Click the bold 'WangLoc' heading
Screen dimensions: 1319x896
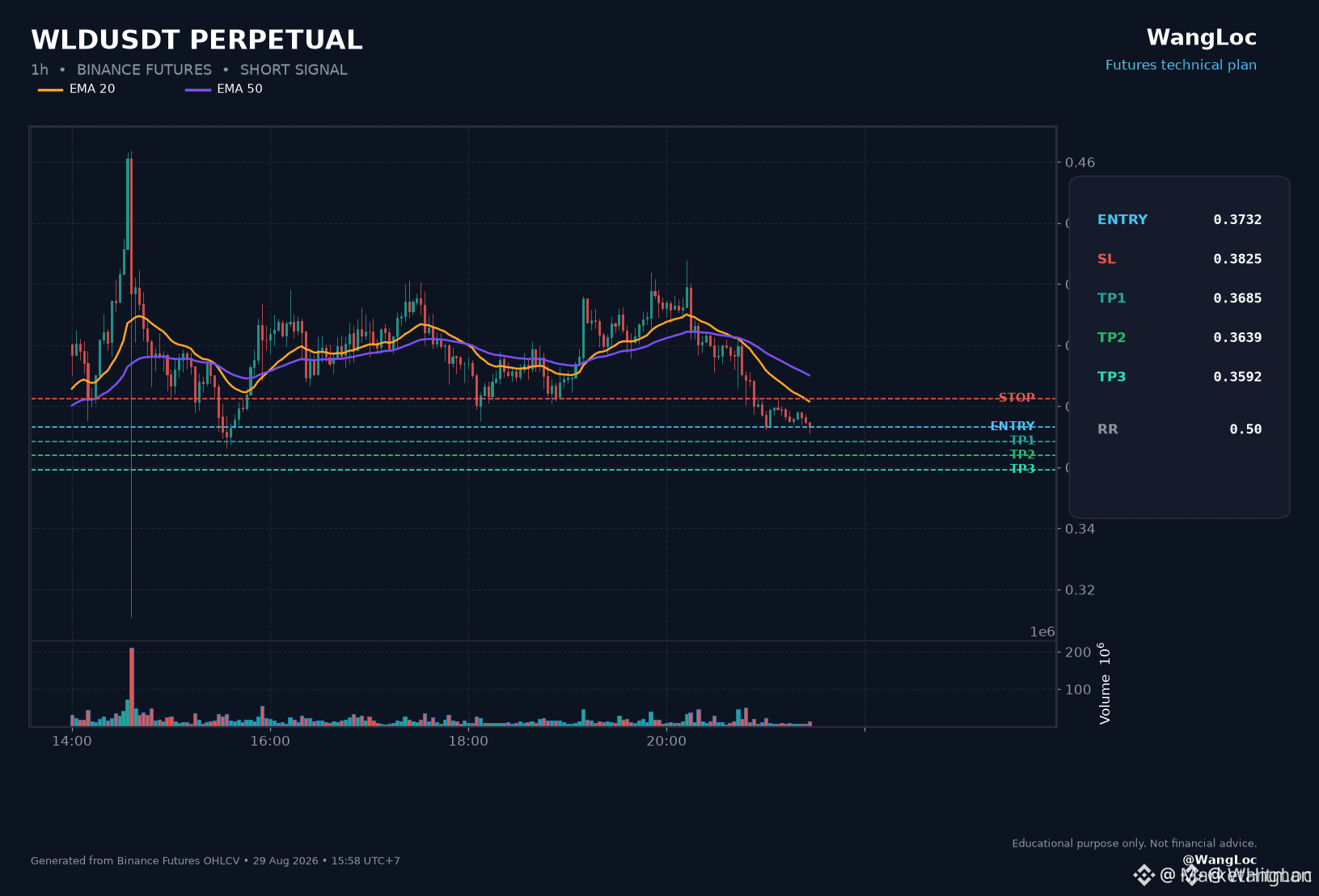(x=1201, y=37)
